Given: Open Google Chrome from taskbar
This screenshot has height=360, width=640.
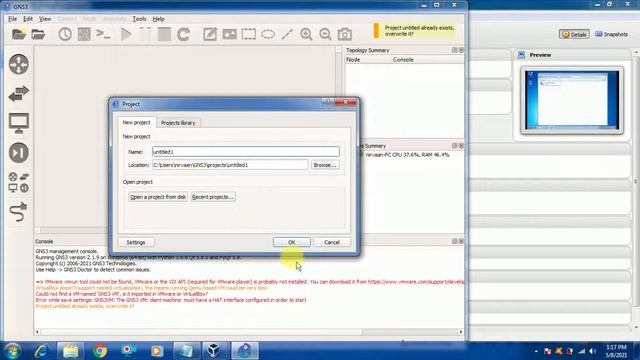Looking at the screenshot, I should click(100, 351).
